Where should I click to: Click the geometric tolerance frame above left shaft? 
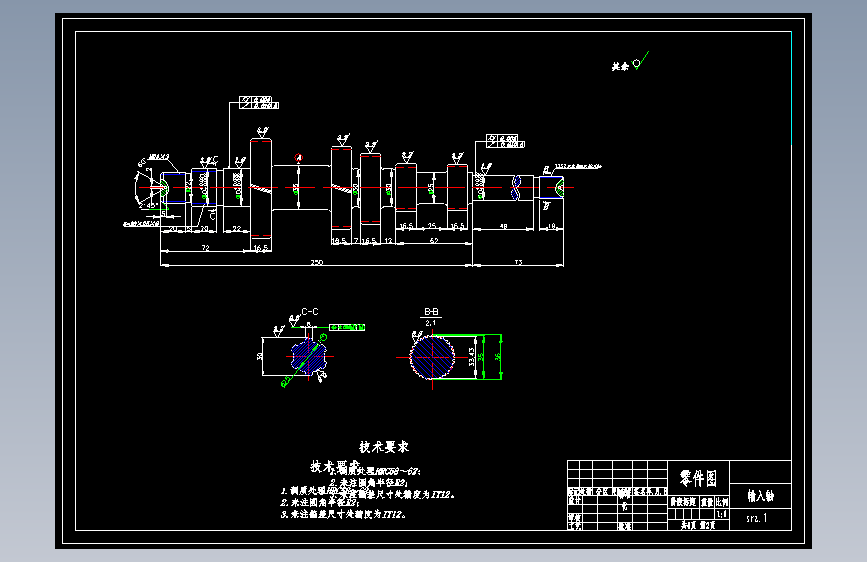pos(259,102)
